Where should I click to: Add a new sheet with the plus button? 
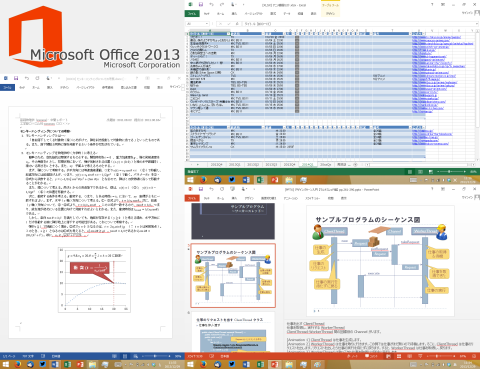coord(355,165)
